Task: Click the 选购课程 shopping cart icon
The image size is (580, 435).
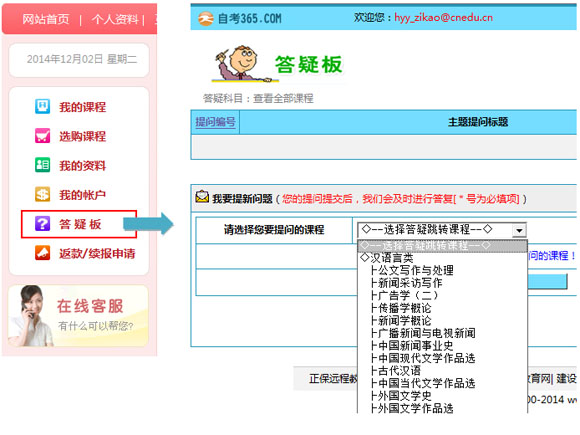Action: [43, 136]
